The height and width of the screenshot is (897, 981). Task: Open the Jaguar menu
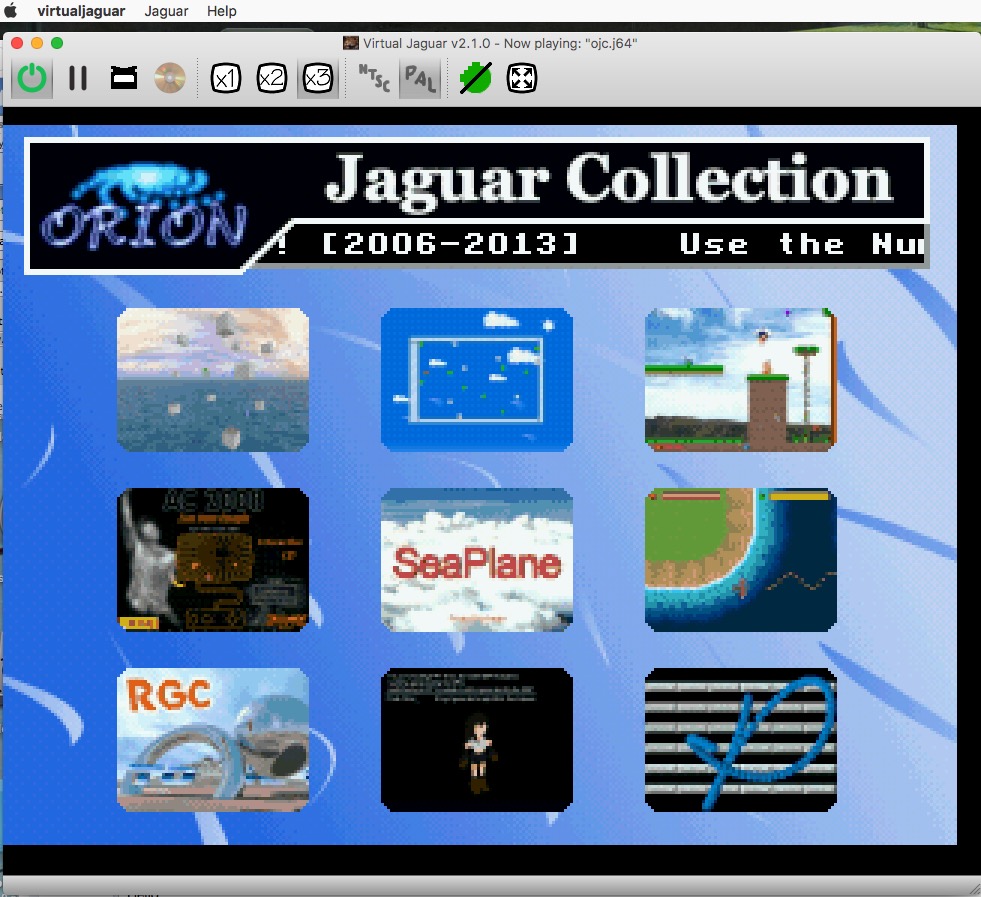(165, 11)
